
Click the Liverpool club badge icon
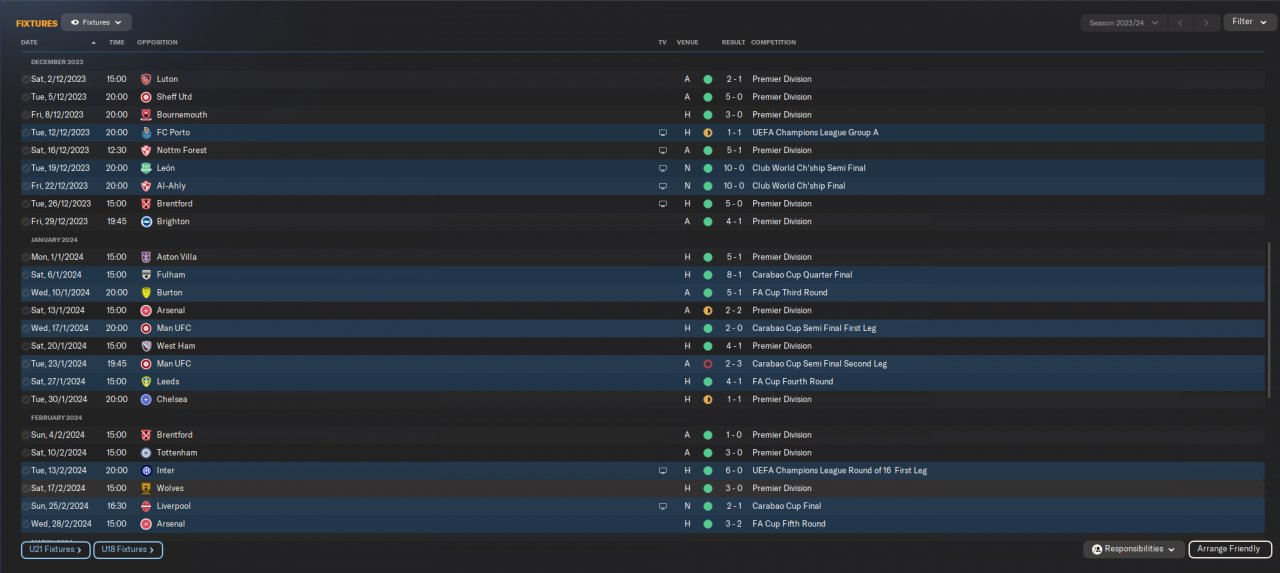146,506
